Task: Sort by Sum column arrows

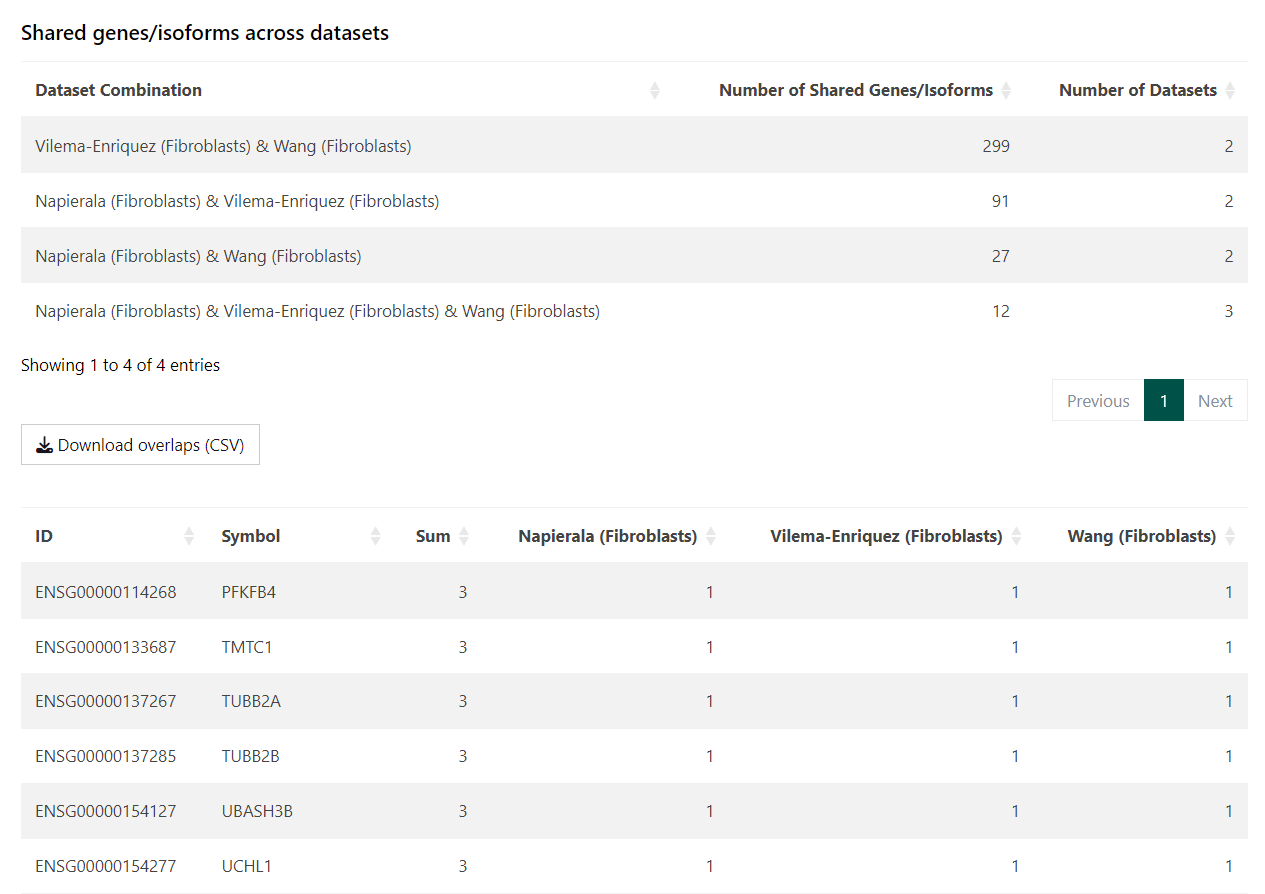Action: pos(464,536)
